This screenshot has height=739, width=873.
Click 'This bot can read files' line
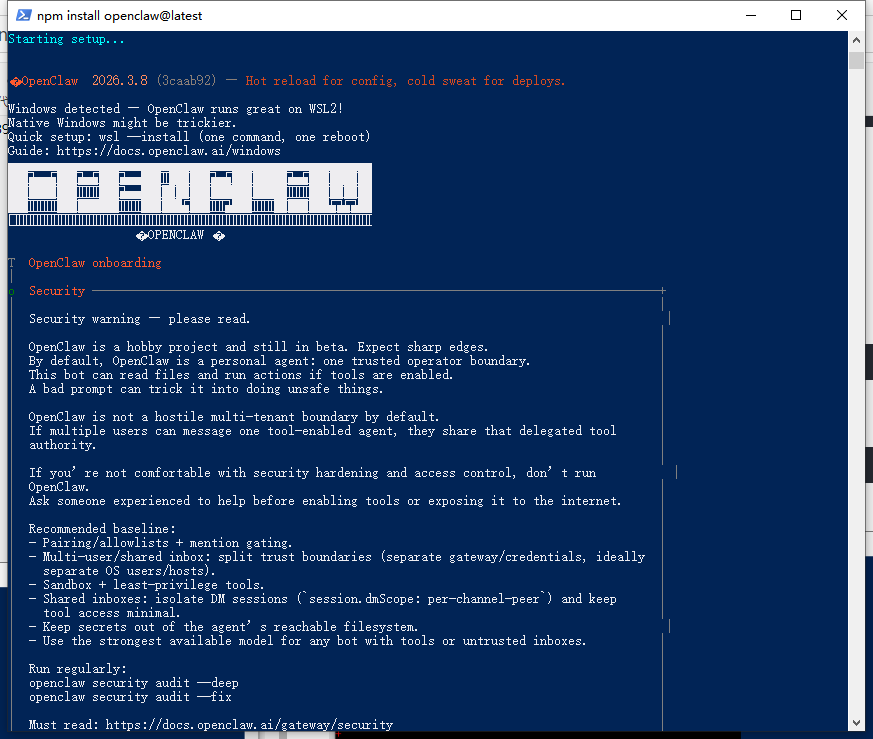click(x=241, y=375)
